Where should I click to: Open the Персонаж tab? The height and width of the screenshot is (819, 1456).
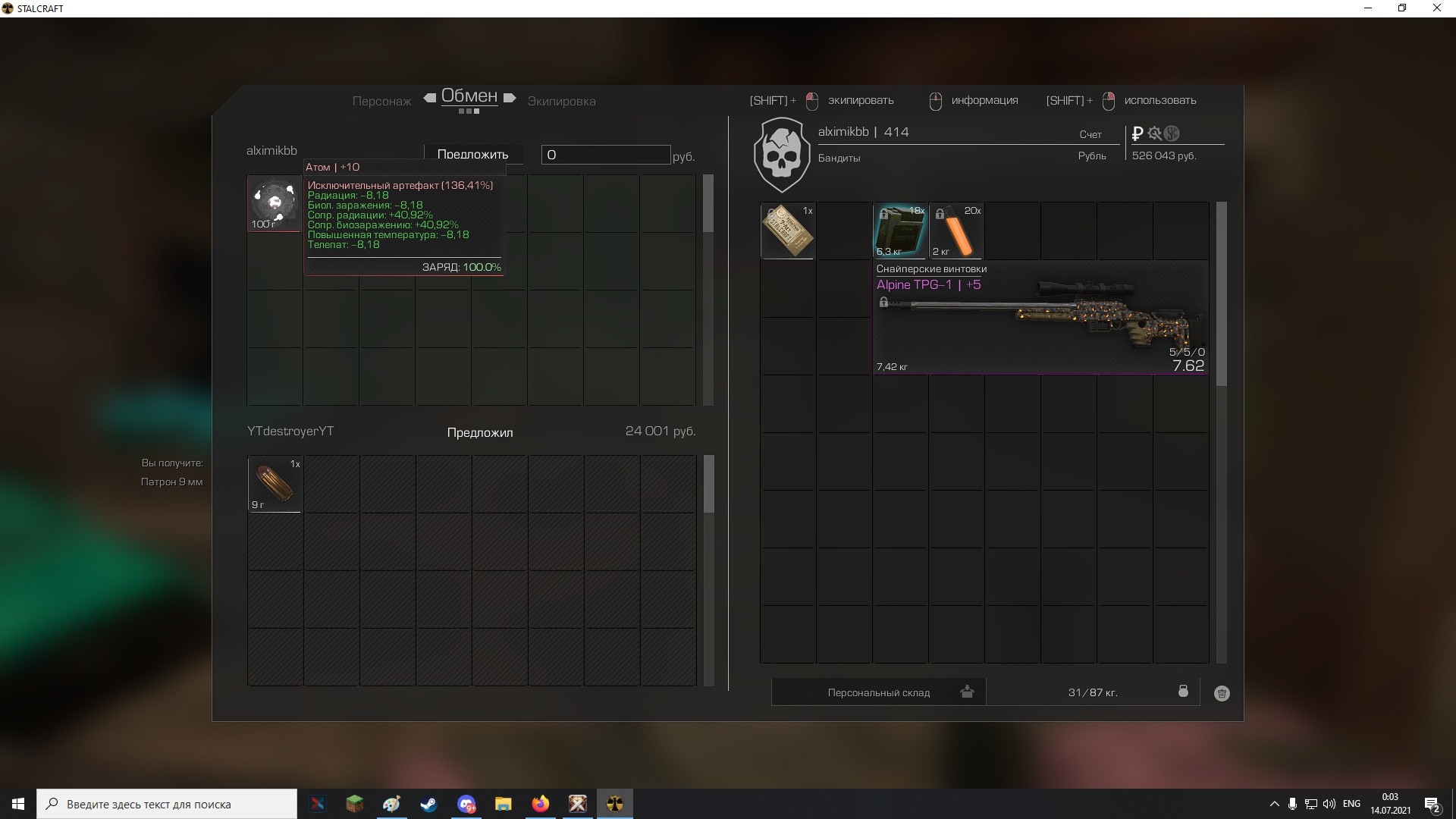[x=381, y=102]
